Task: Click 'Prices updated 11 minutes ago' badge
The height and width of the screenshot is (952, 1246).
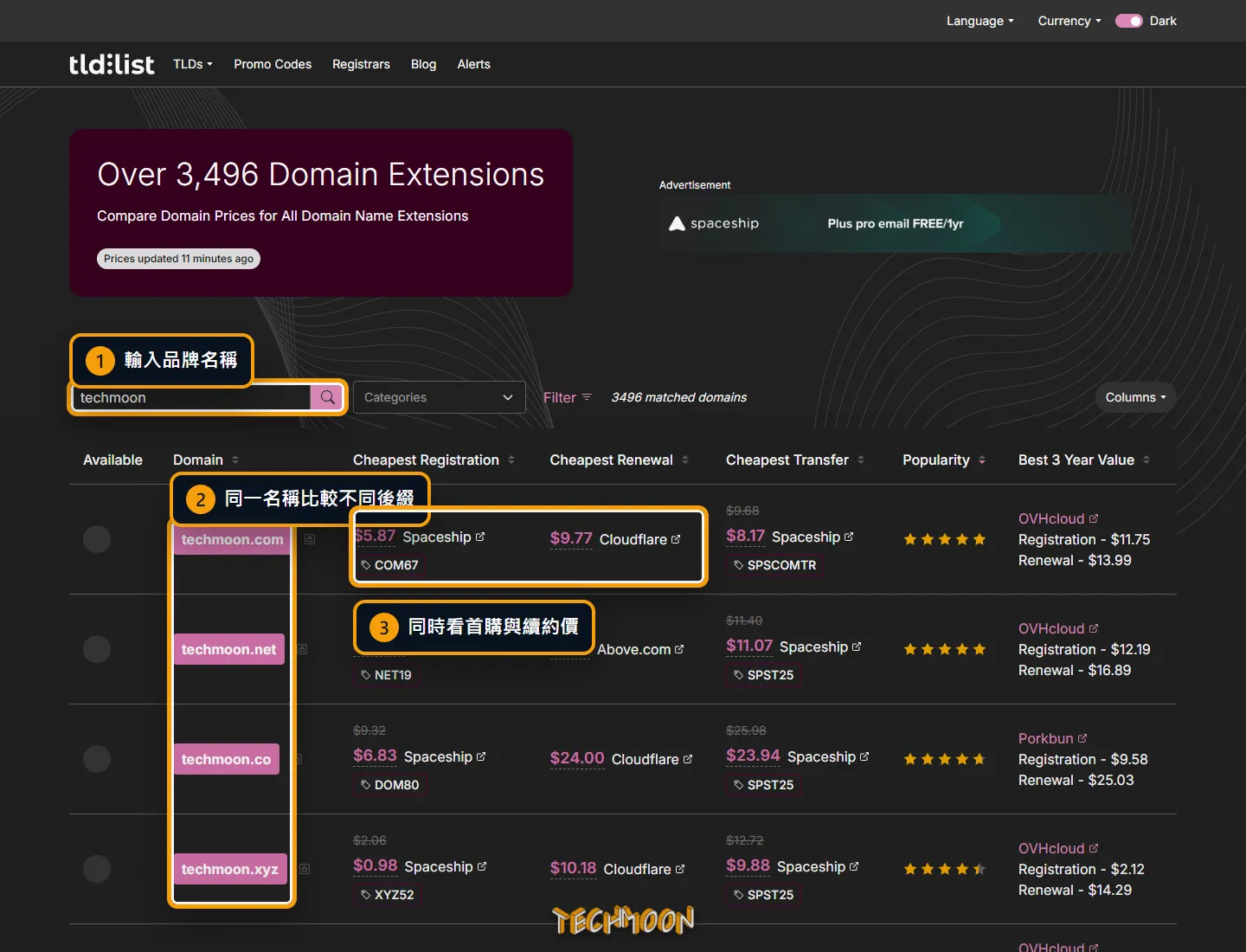Action: (178, 259)
